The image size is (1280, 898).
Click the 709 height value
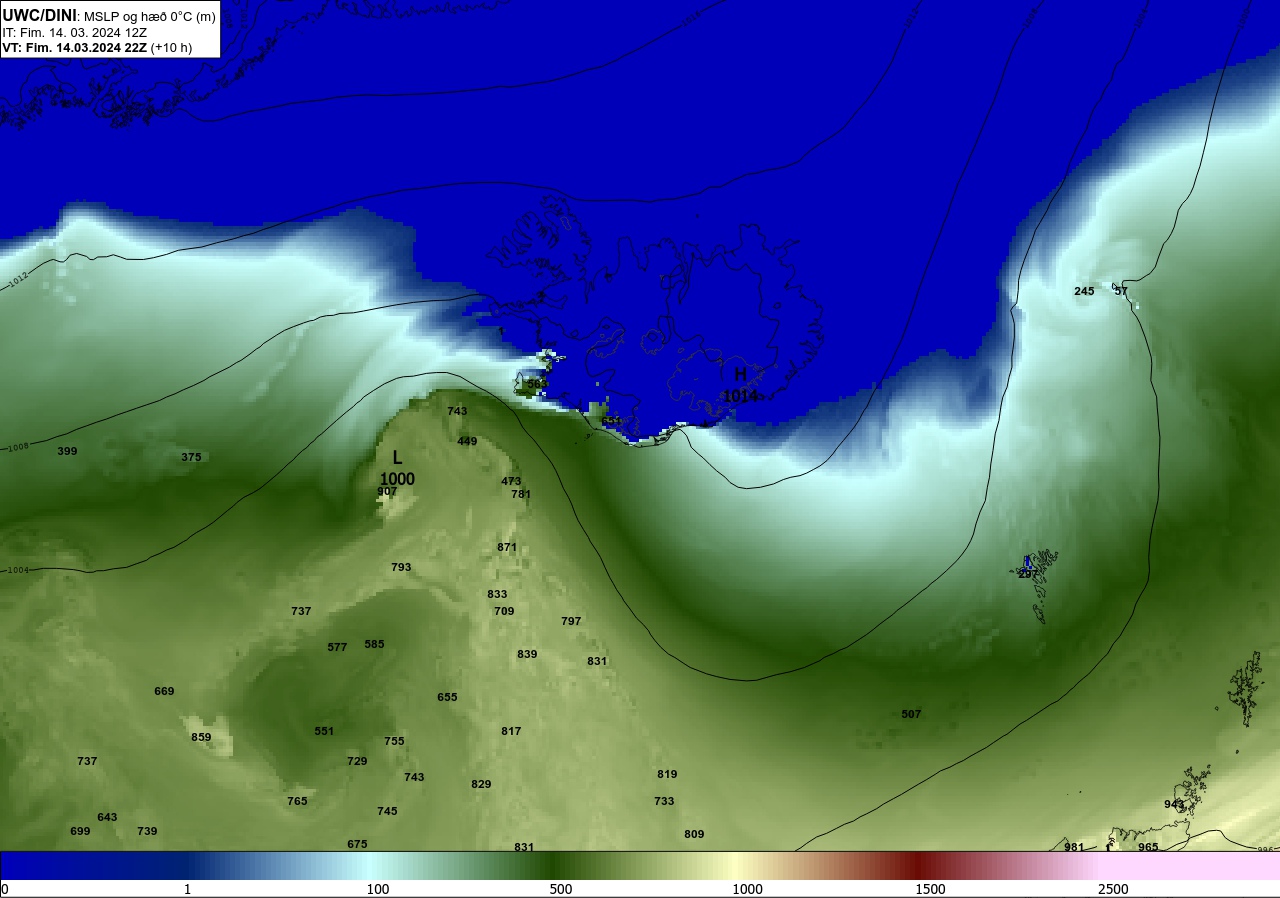tap(504, 611)
